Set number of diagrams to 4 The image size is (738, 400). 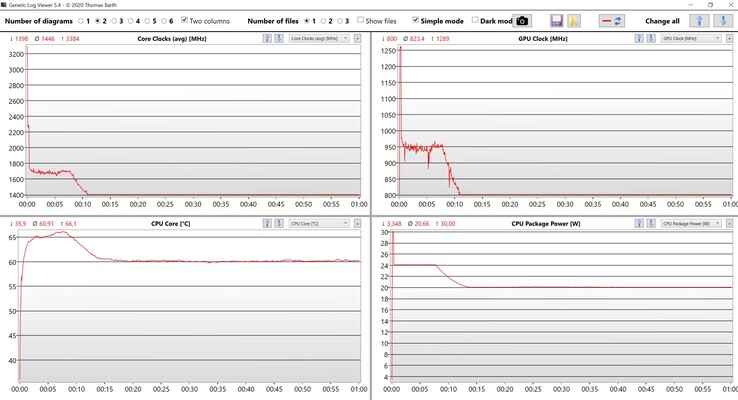[x=128, y=20]
